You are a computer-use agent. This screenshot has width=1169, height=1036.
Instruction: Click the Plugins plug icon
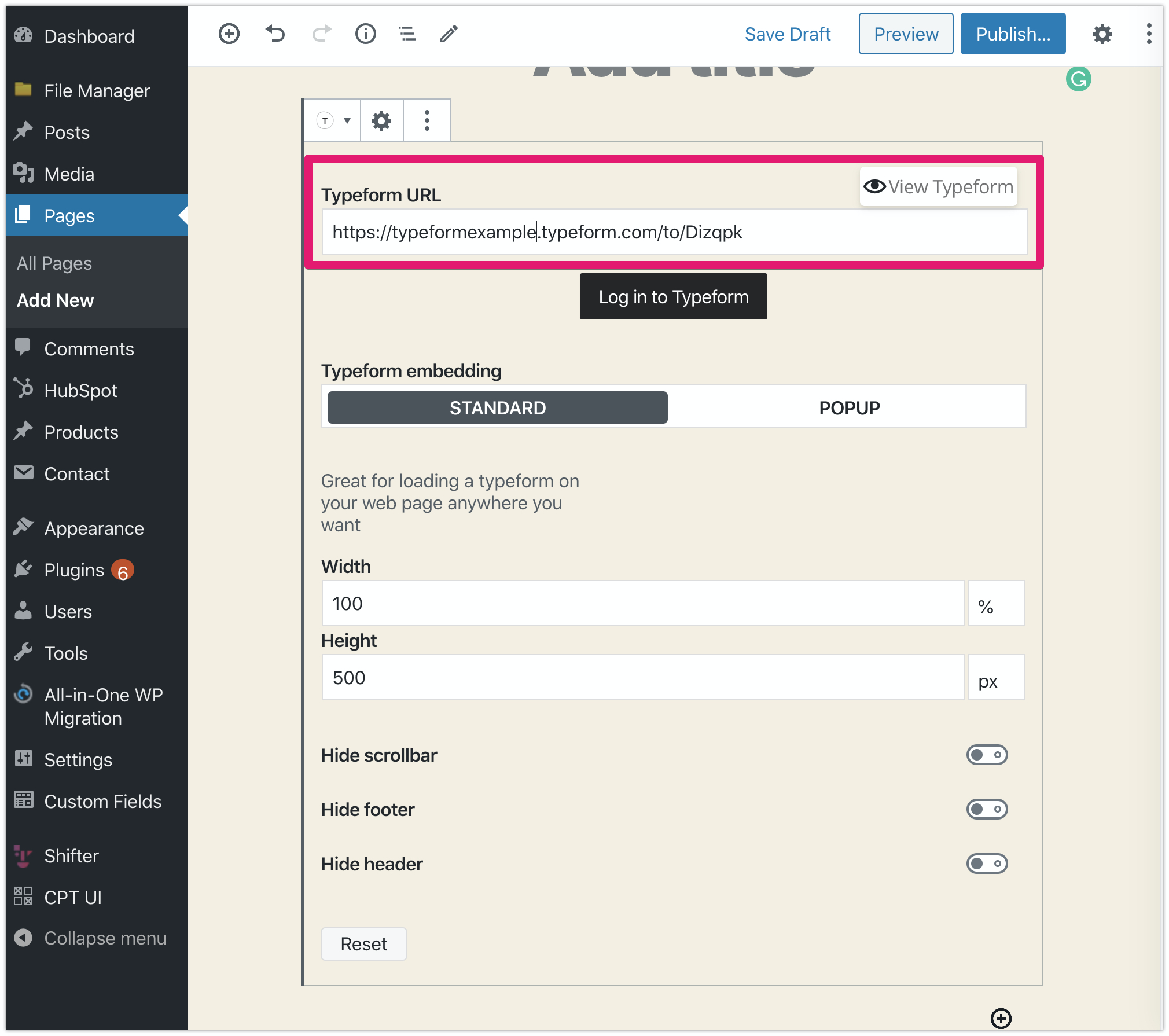click(23, 569)
